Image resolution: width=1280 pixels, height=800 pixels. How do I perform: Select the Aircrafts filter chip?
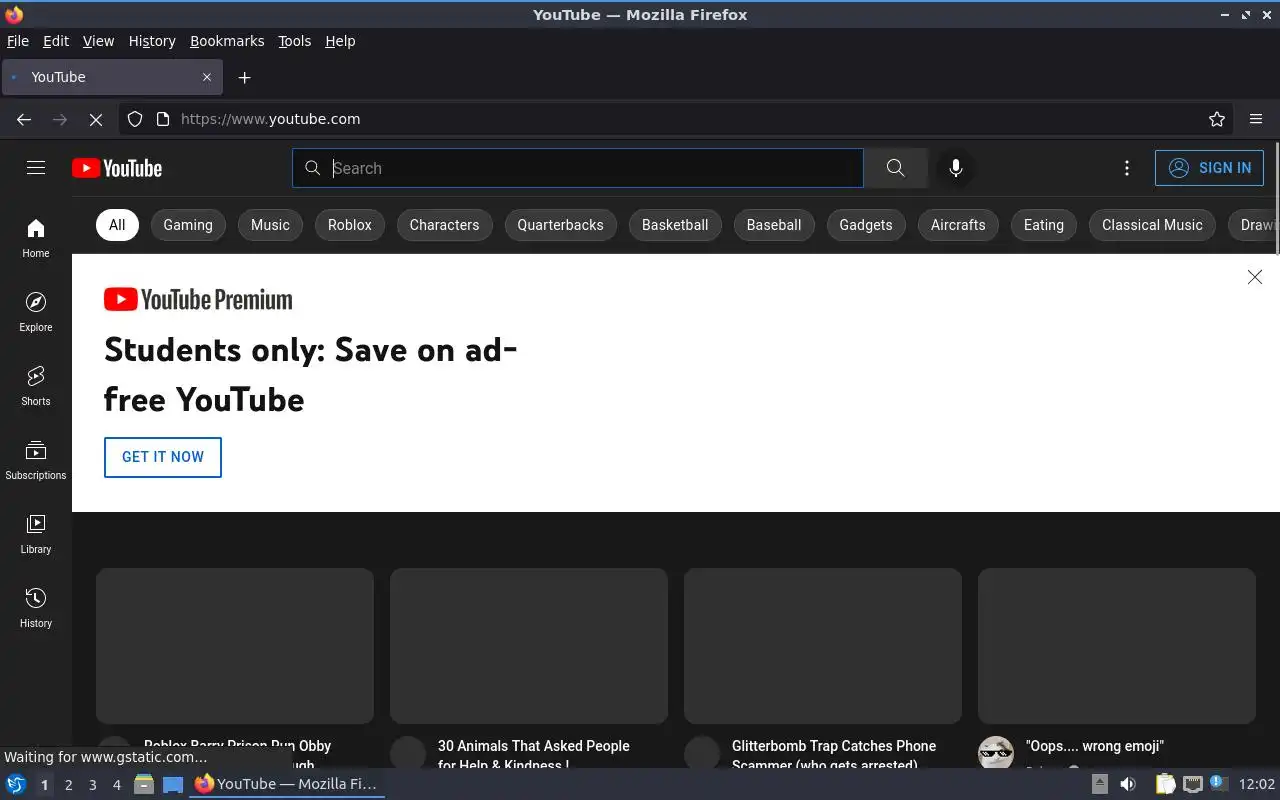958,225
